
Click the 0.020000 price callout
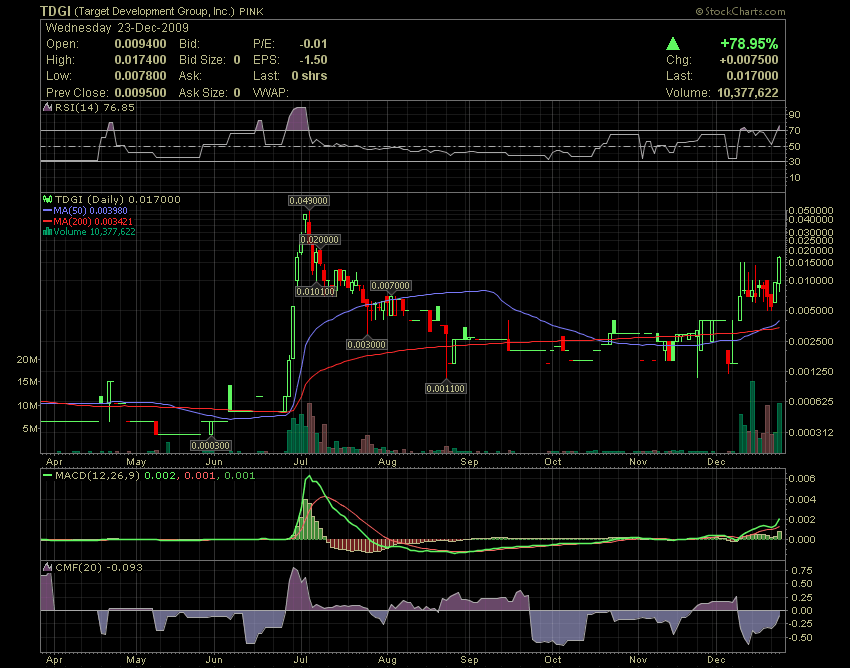[320, 240]
